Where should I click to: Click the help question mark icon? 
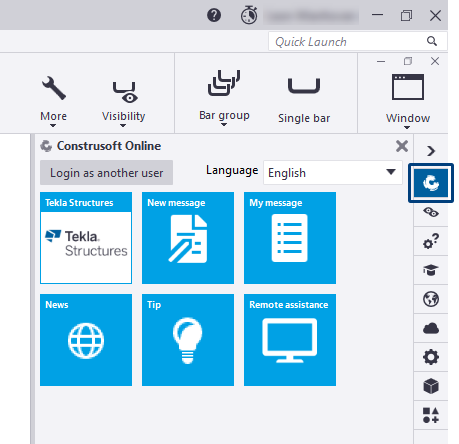(214, 15)
